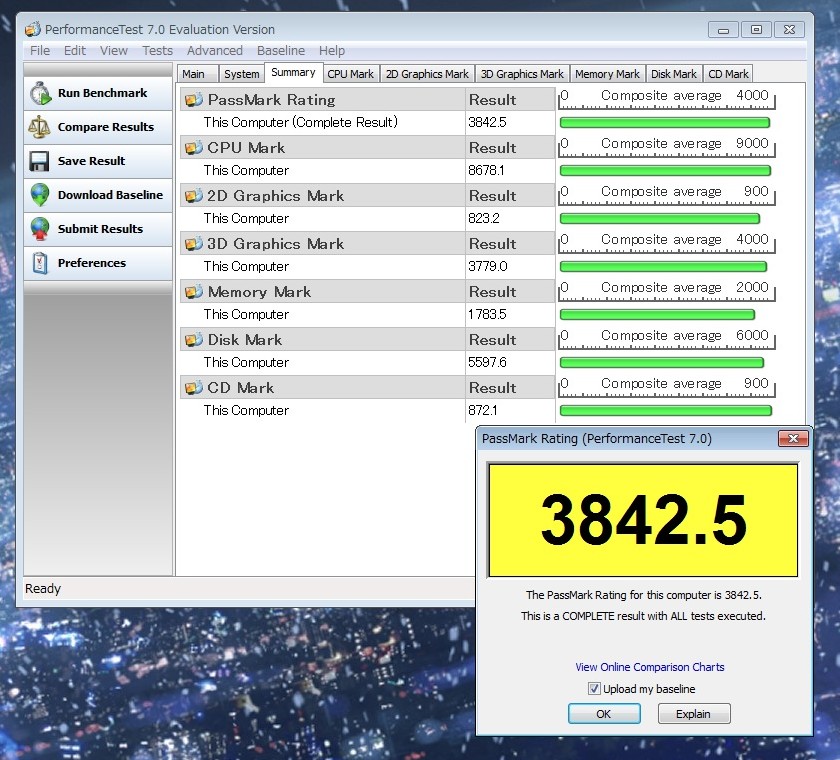Click the PassMark Rating green result bar
This screenshot has height=760, width=840.
click(x=665, y=123)
